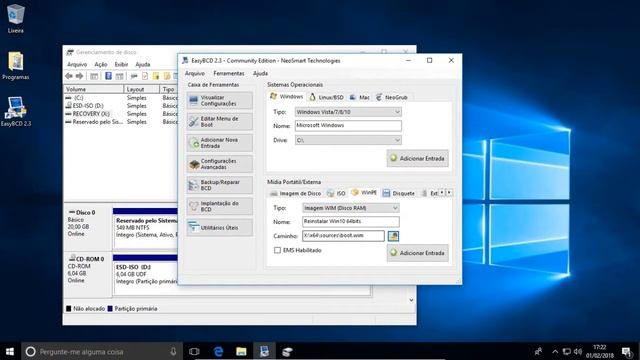Open Ação menu in Gerenciamento de disco
This screenshot has height=360, width=640.
point(100,64)
